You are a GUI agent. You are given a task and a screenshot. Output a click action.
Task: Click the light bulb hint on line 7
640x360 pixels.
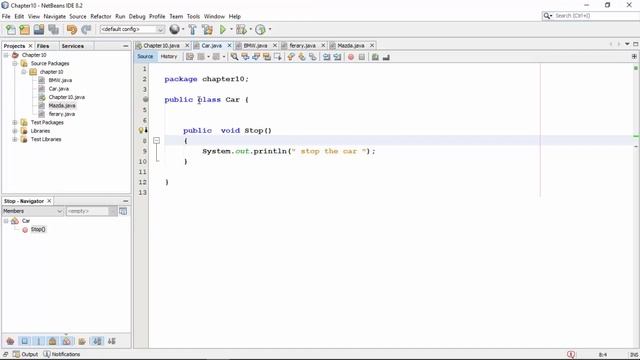[x=142, y=130]
